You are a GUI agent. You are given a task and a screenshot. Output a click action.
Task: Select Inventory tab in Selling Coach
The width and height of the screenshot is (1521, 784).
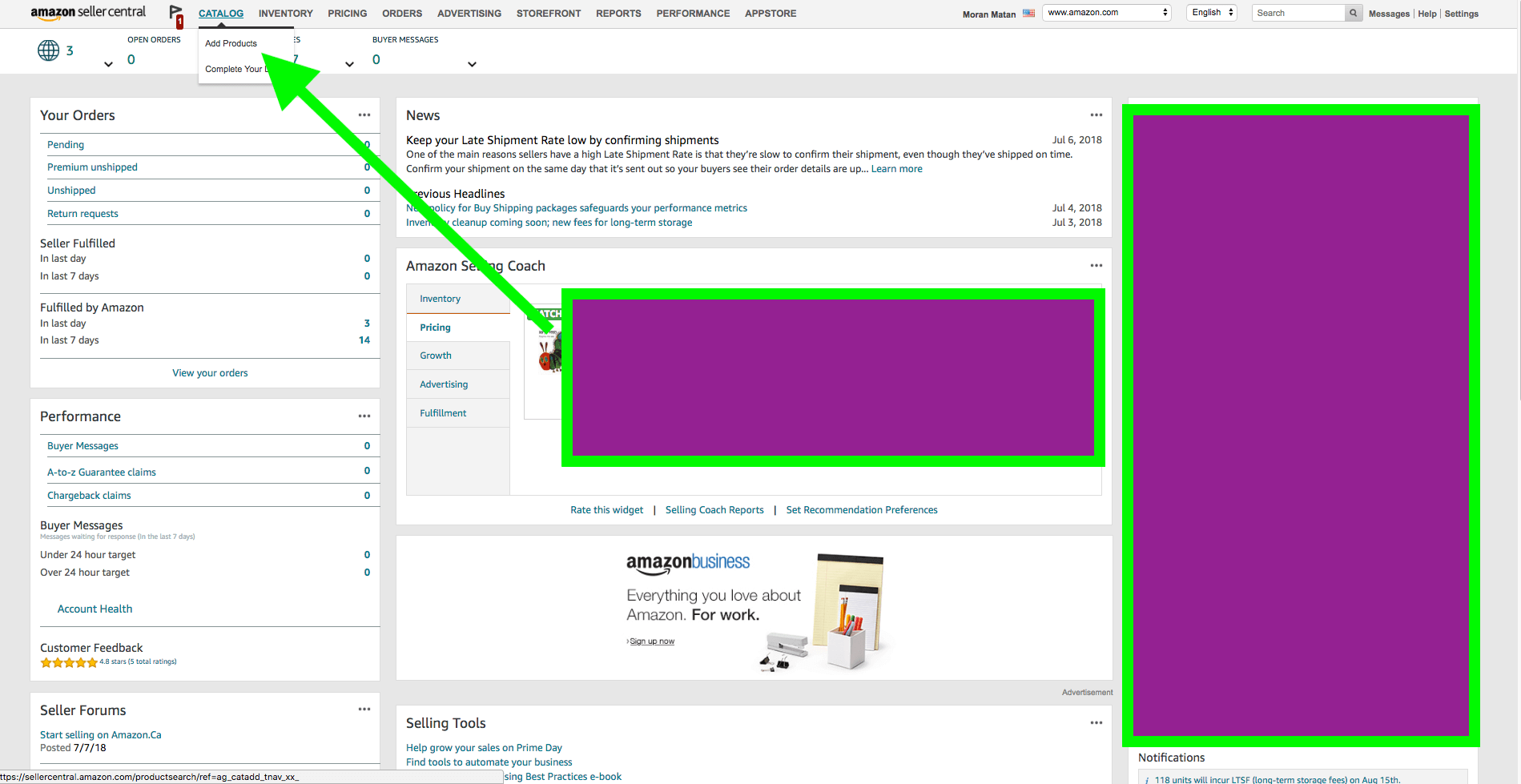[458, 299]
